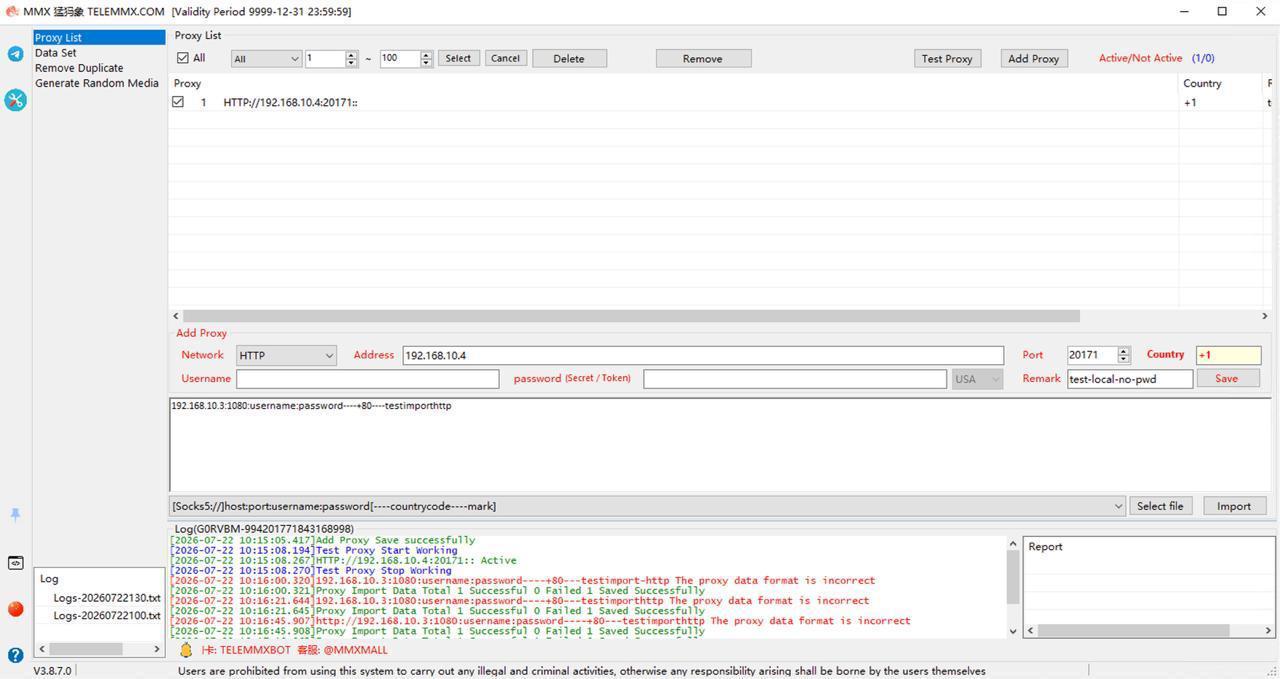
Task: Open Logs-20260722130.txt log file
Action: coord(106,598)
